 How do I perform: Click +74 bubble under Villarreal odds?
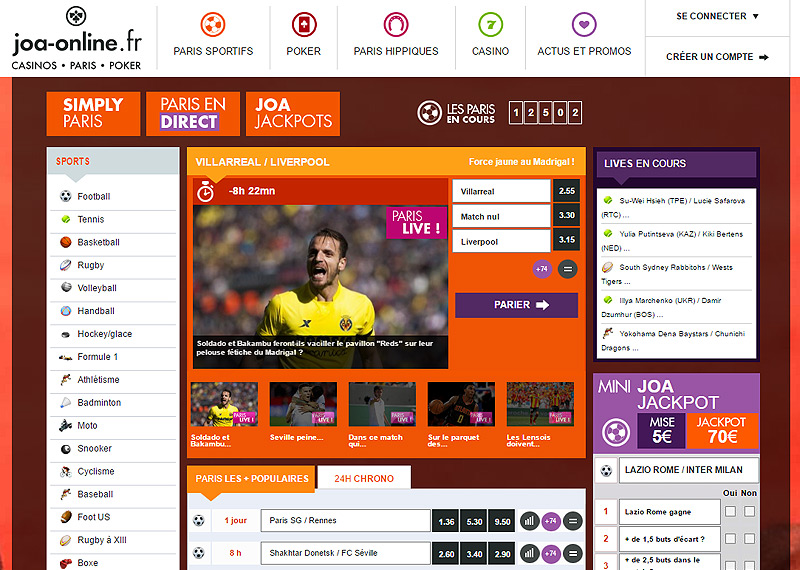coord(542,268)
